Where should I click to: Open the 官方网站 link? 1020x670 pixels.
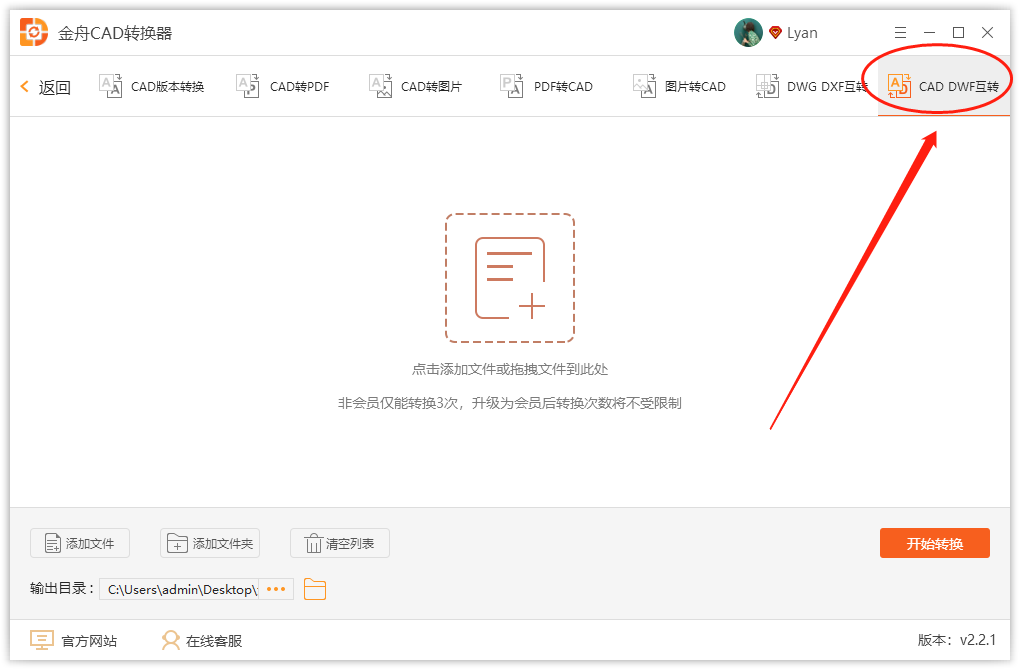(x=74, y=641)
